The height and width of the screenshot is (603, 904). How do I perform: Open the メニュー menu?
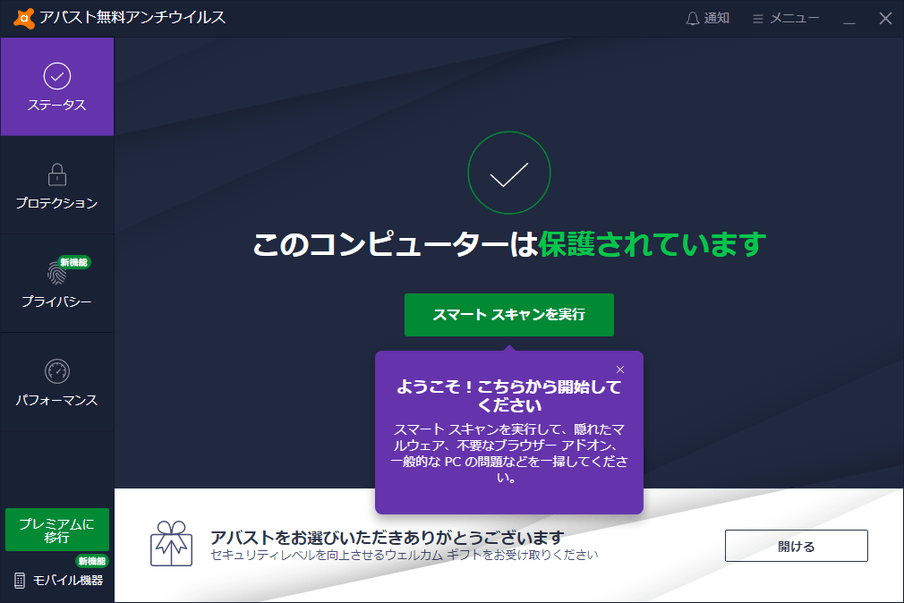(x=786, y=18)
